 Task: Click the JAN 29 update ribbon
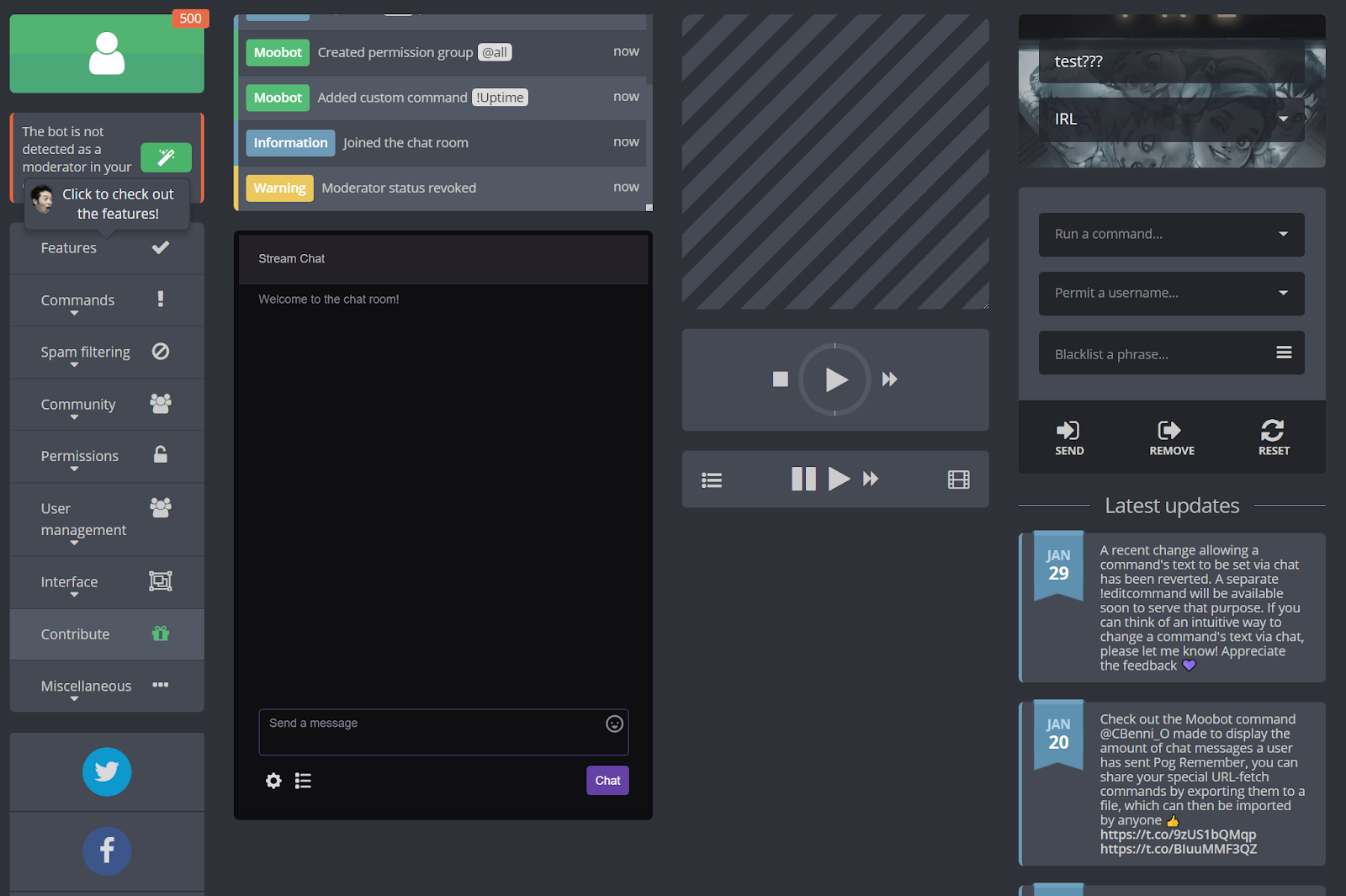(x=1058, y=565)
